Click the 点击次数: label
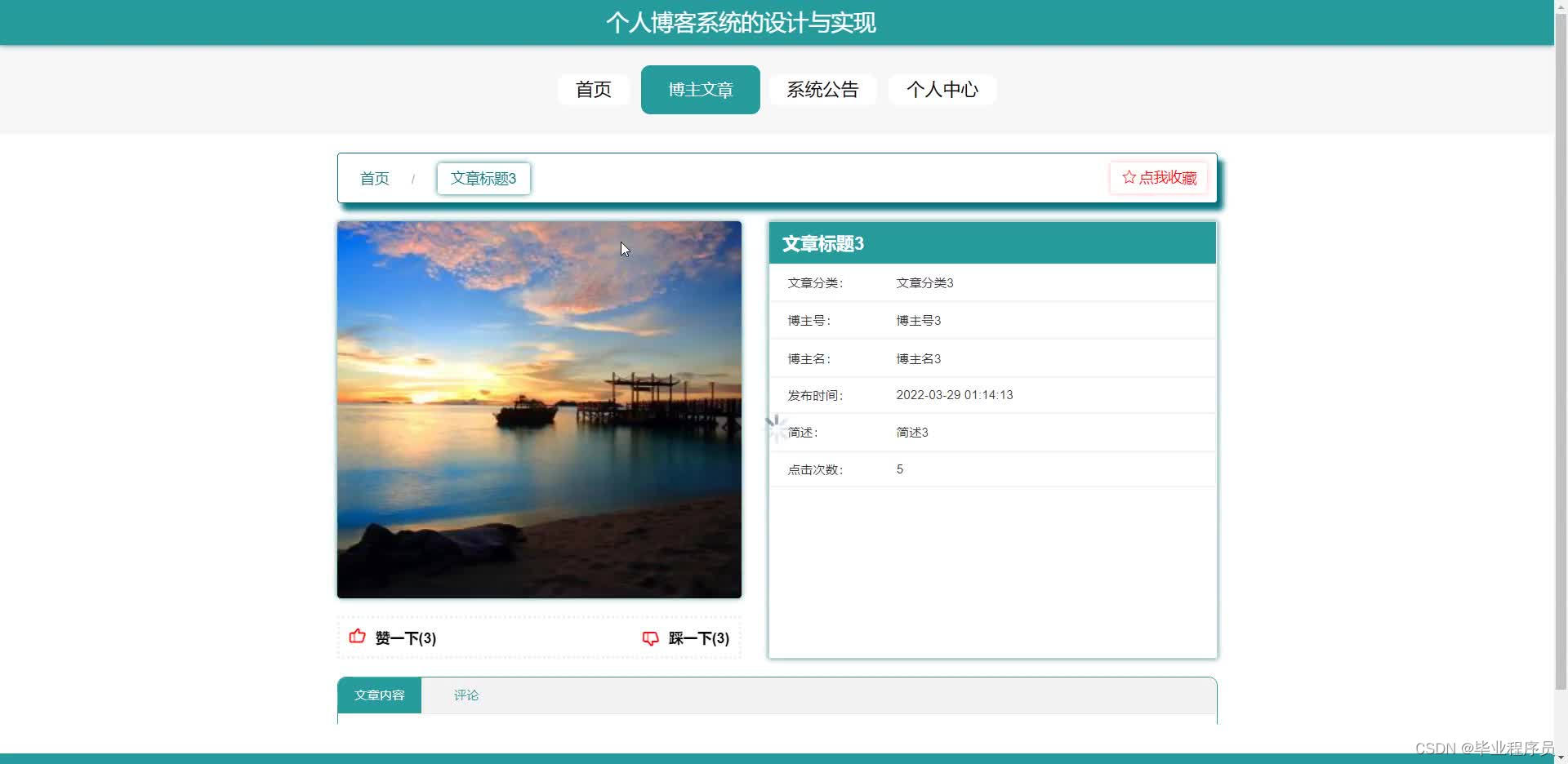1568x764 pixels. (x=815, y=470)
